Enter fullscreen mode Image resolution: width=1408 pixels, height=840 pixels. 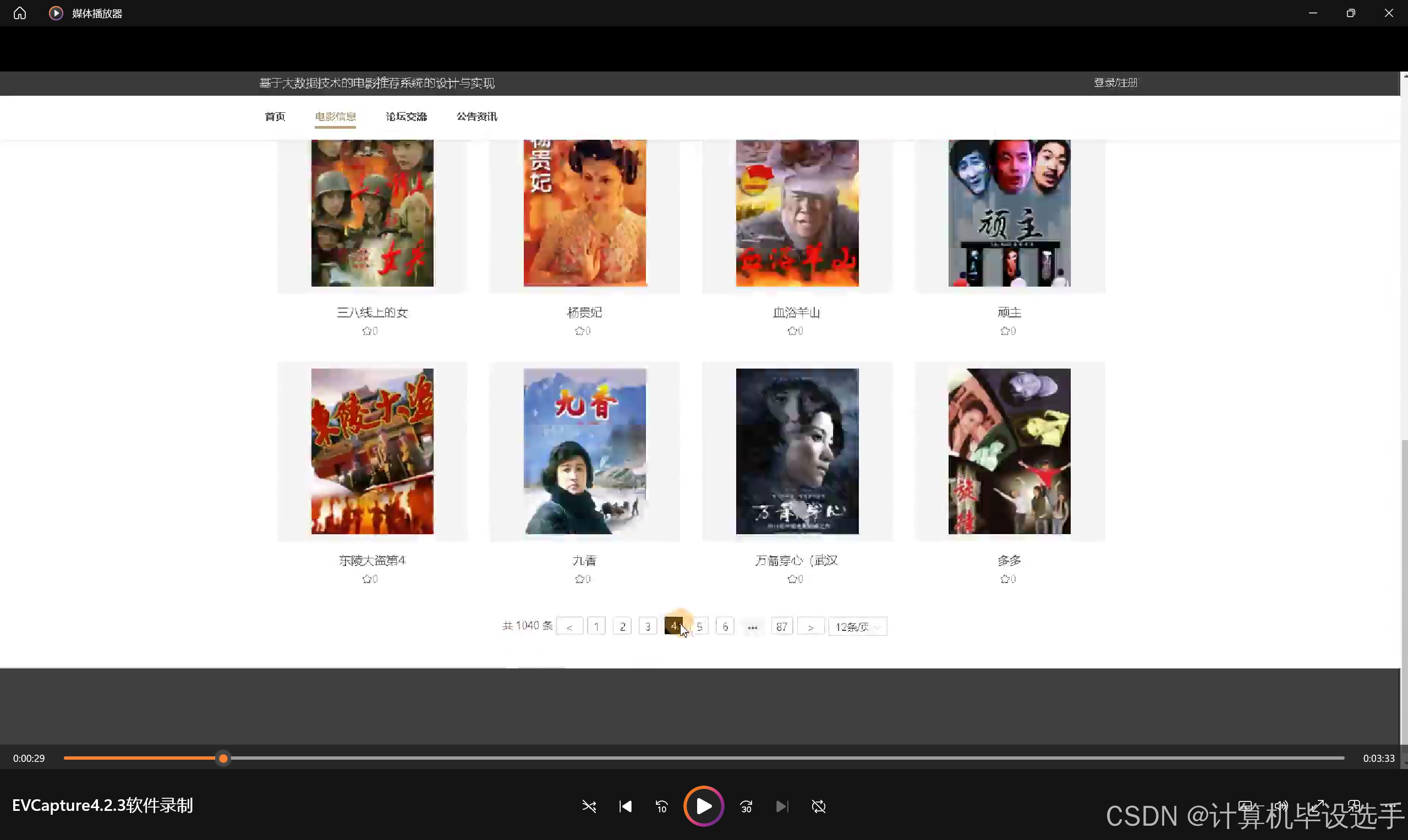[x=1317, y=805]
